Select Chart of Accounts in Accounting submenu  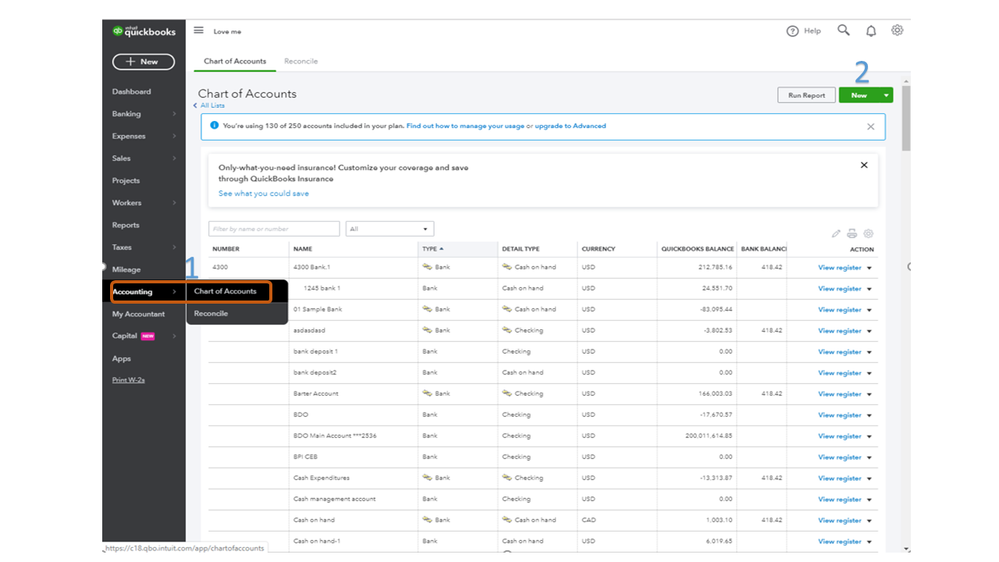point(226,292)
